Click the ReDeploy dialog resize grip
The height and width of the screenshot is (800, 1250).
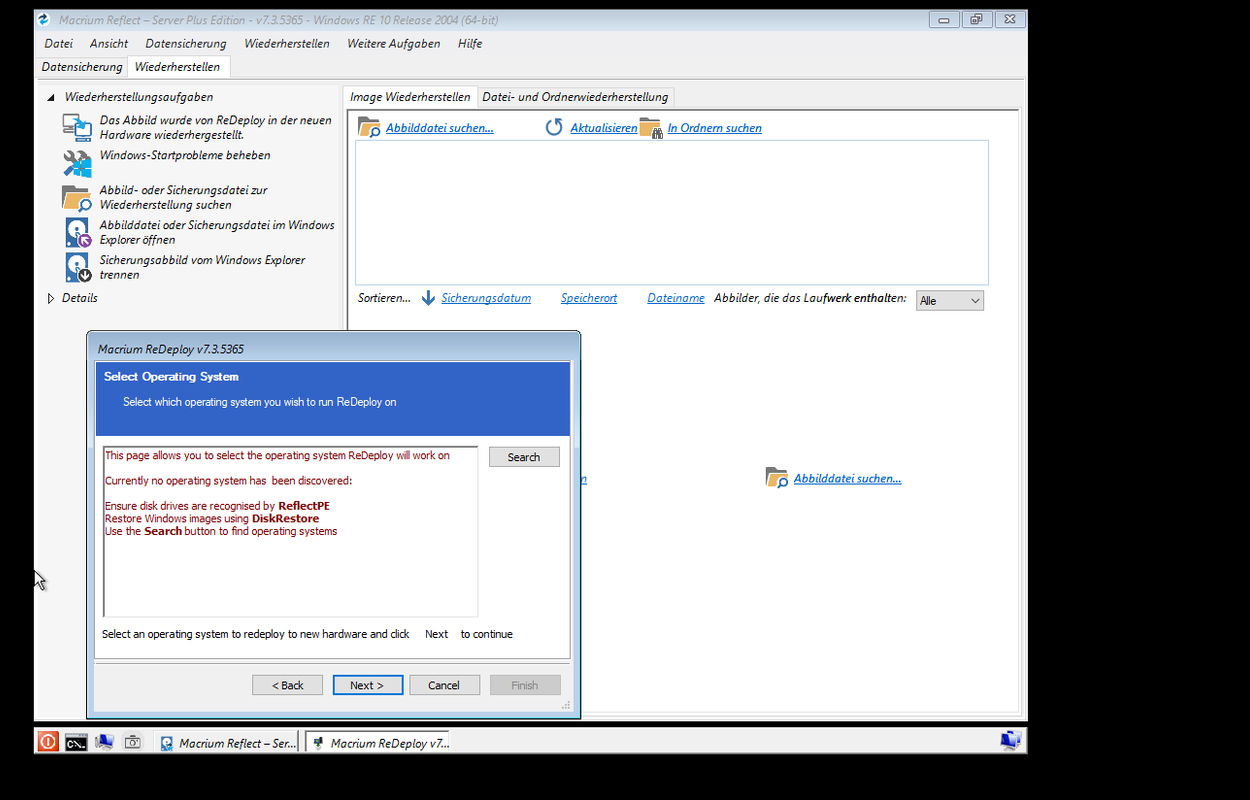(566, 706)
